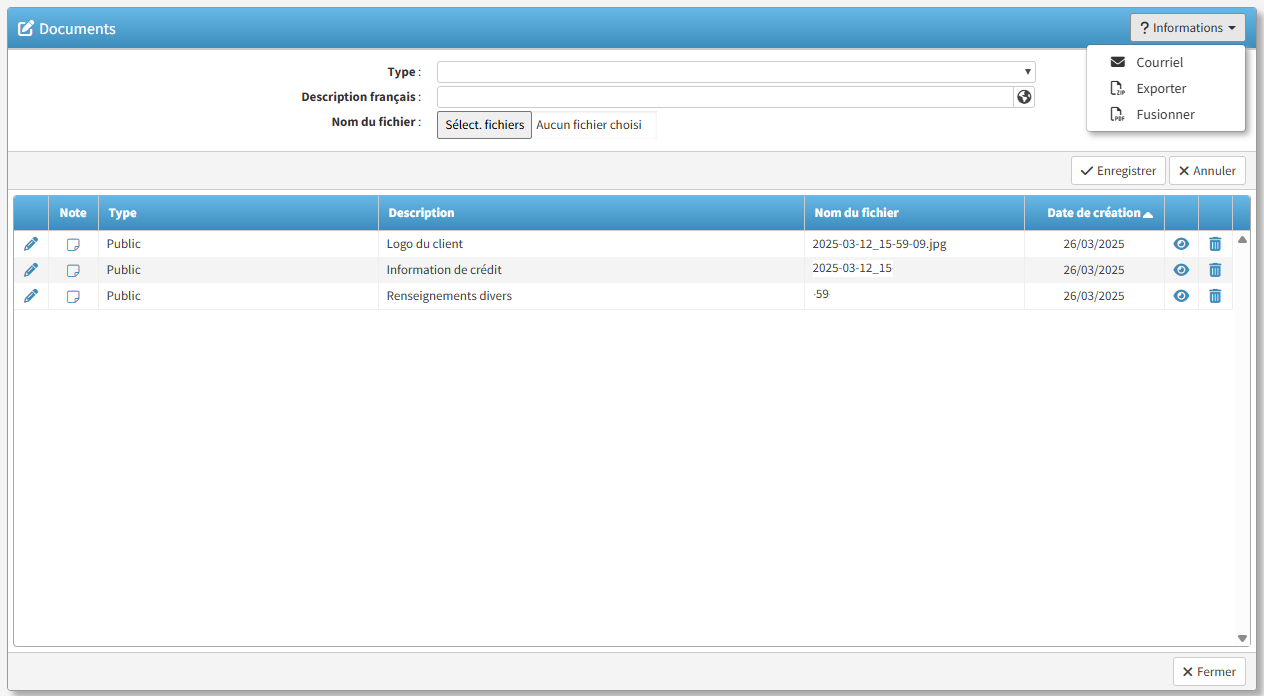Viewport: 1264px width, 696px height.
Task: Focus the Description français field
Action: (x=726, y=97)
